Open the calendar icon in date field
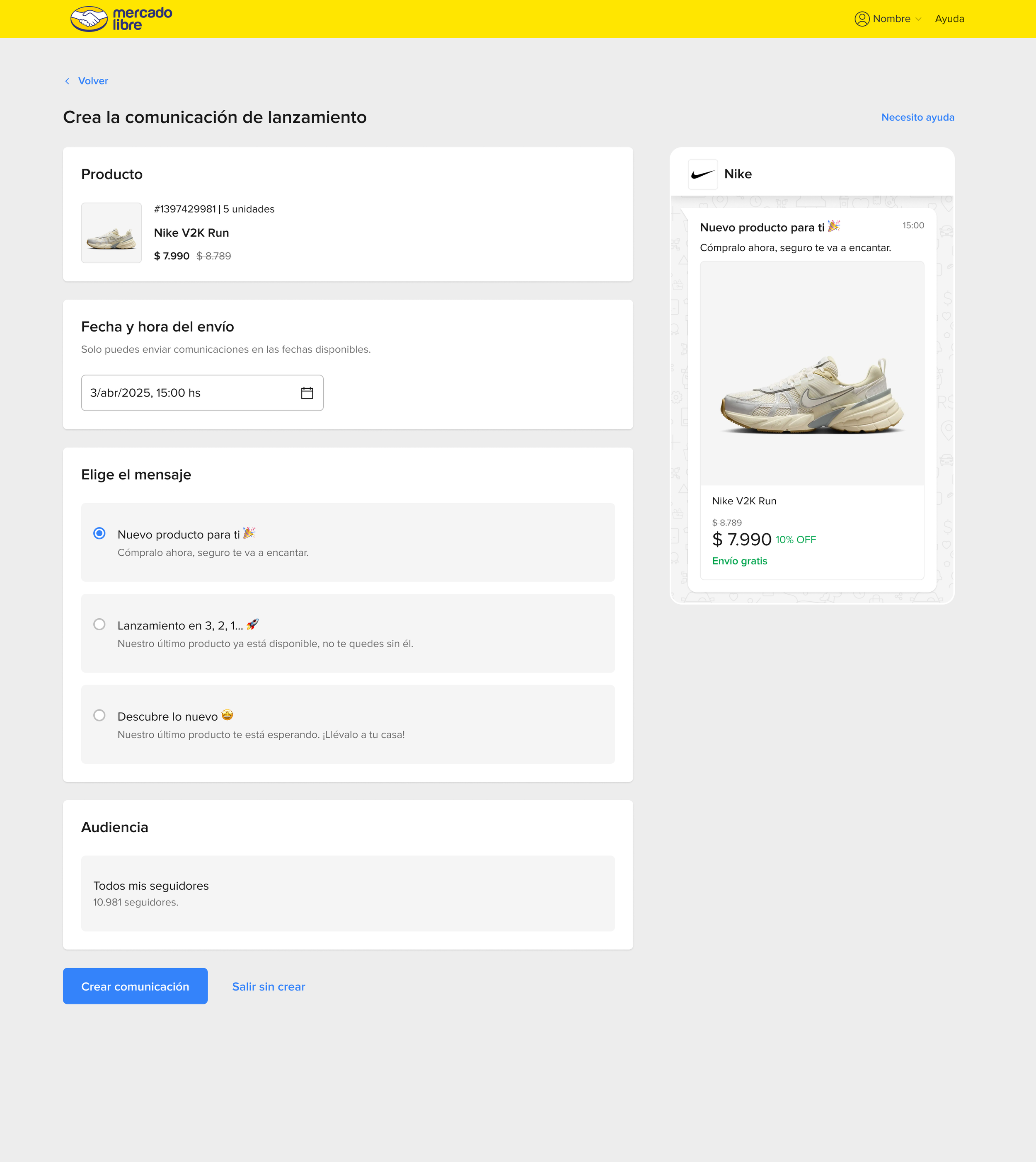 click(307, 393)
